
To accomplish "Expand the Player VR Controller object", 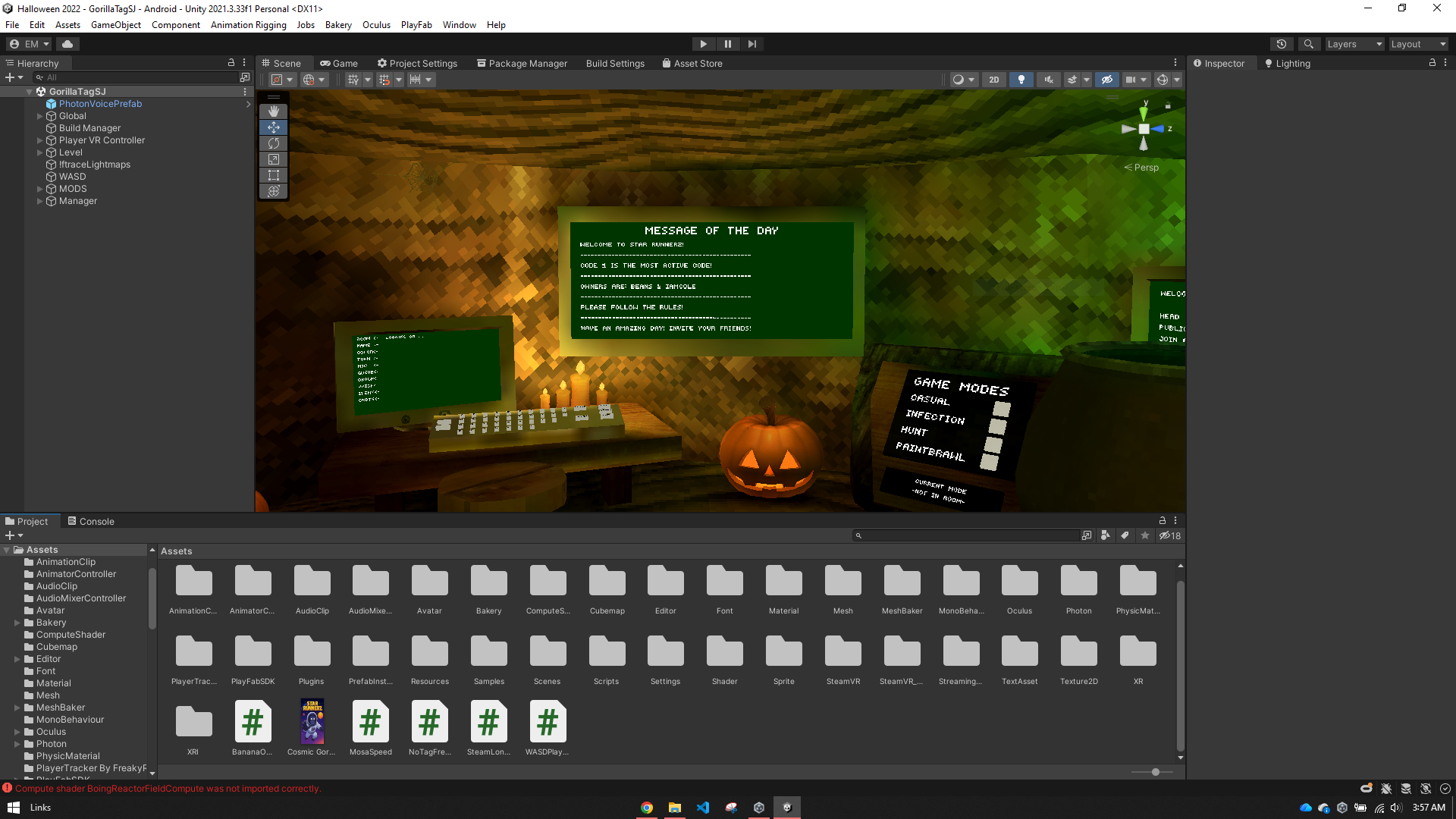I will tap(40, 140).
